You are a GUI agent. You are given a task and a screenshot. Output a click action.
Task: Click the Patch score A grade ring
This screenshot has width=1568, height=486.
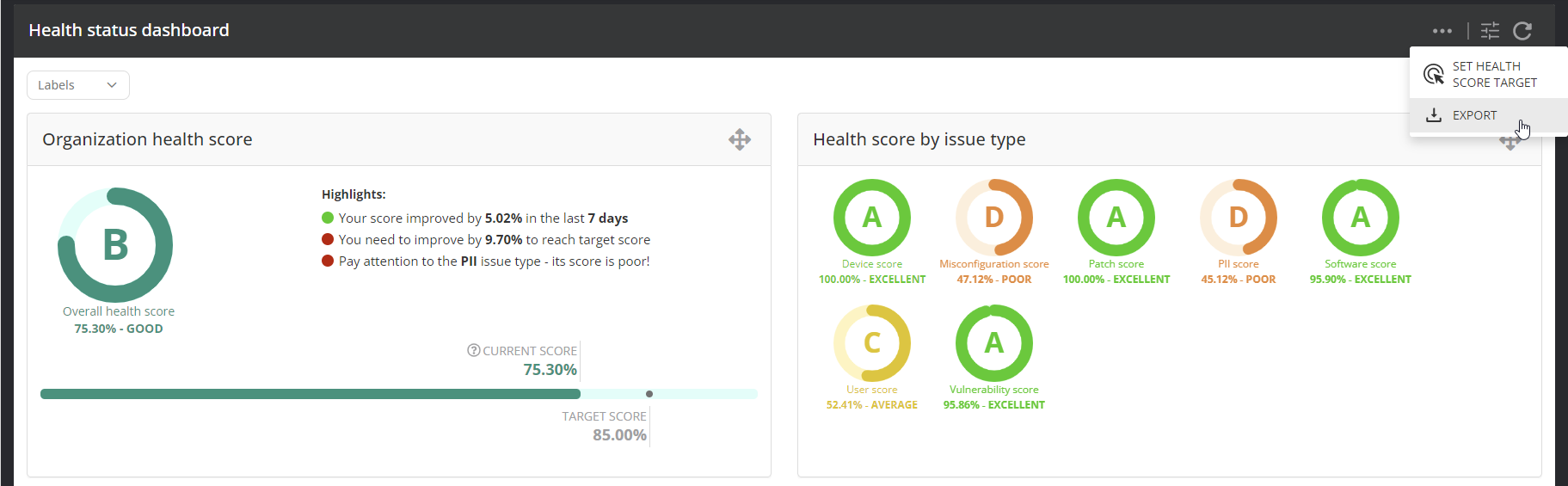point(1116,217)
